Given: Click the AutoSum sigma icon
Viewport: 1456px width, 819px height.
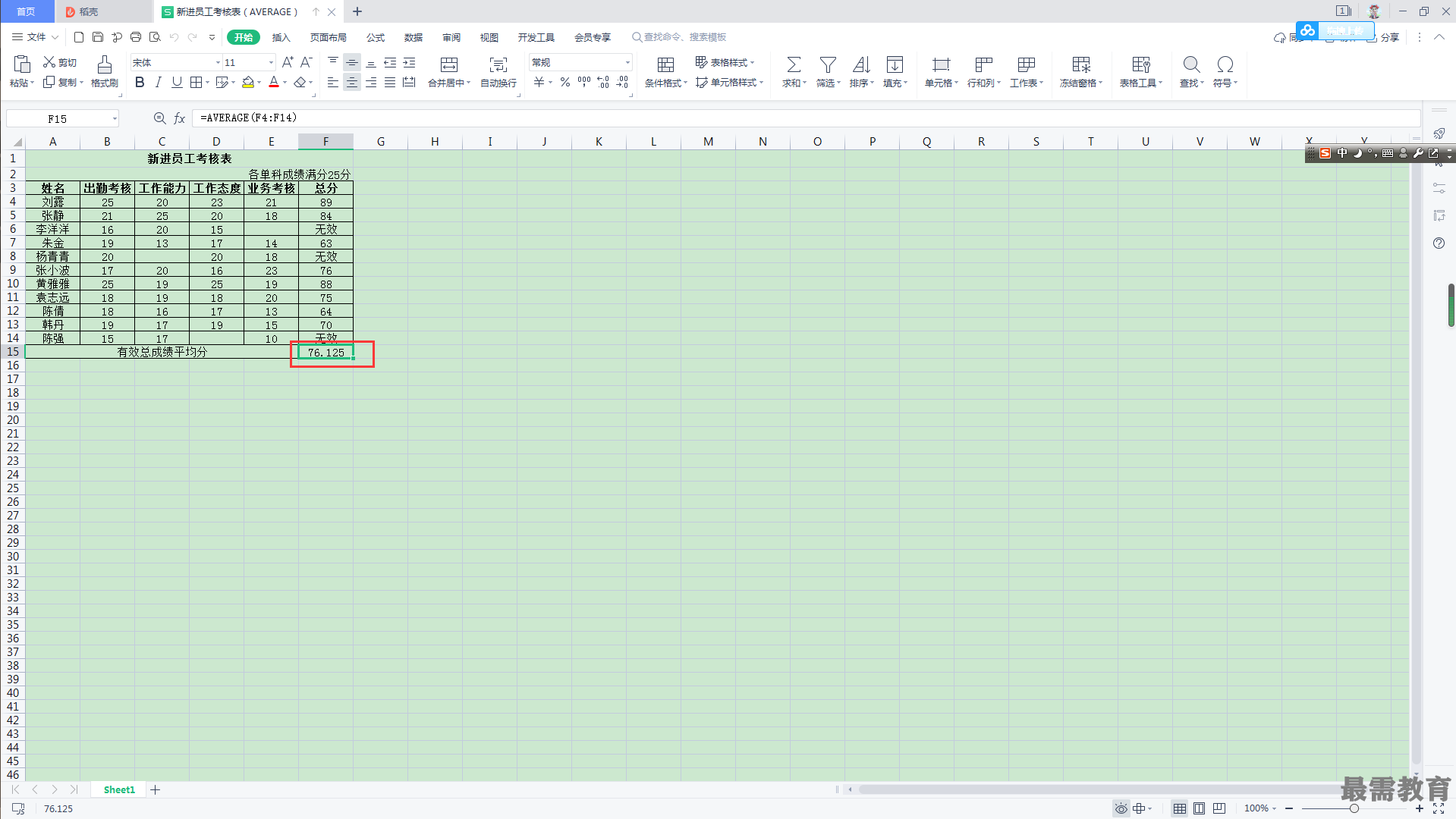Looking at the screenshot, I should click(794, 64).
